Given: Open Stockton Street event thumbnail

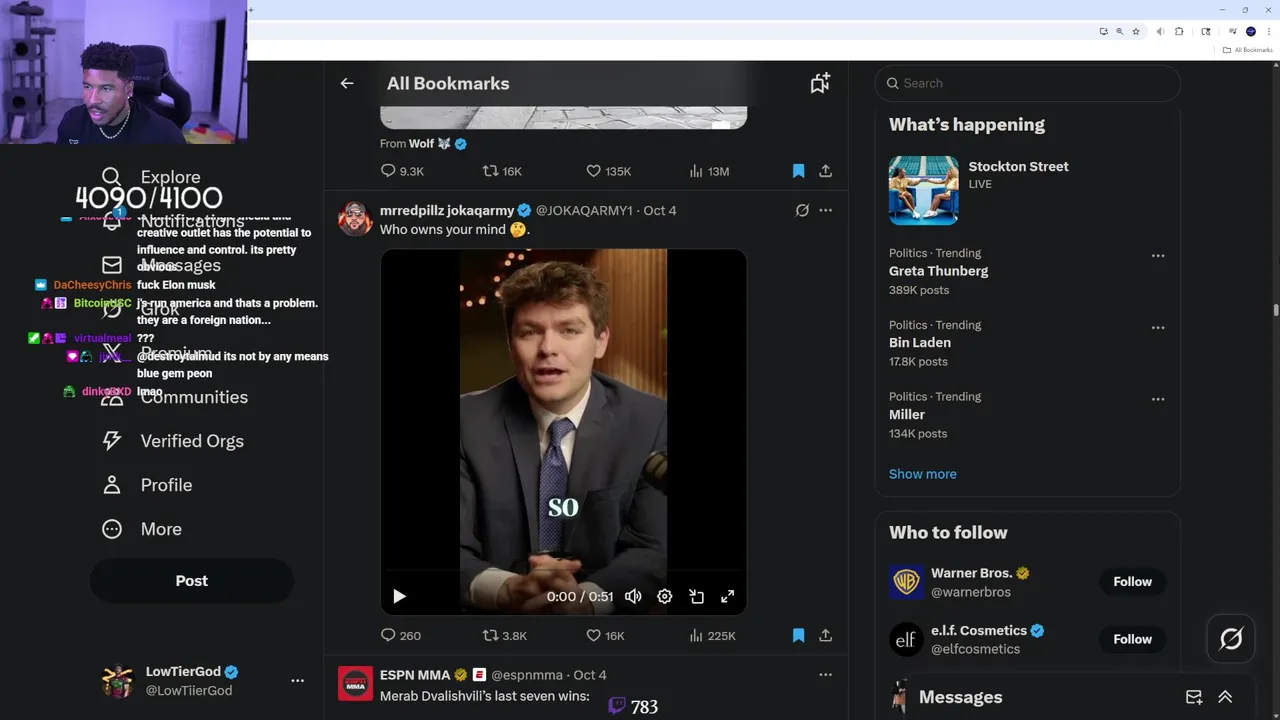Looking at the screenshot, I should coord(923,190).
